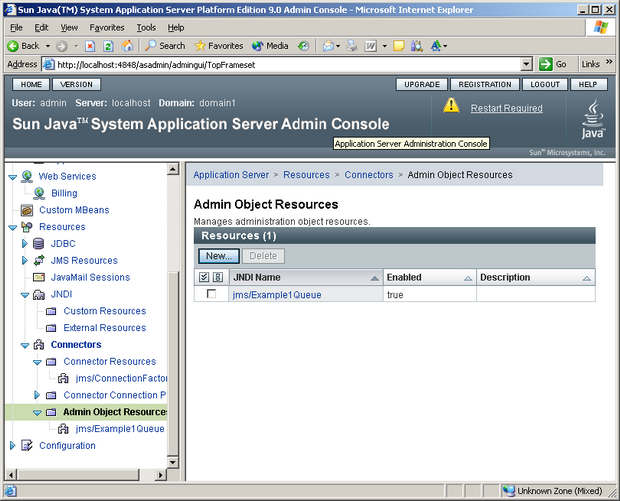Viewport: 620px width, 501px height.
Task: Open the Search toolbar button
Action: coord(165,46)
